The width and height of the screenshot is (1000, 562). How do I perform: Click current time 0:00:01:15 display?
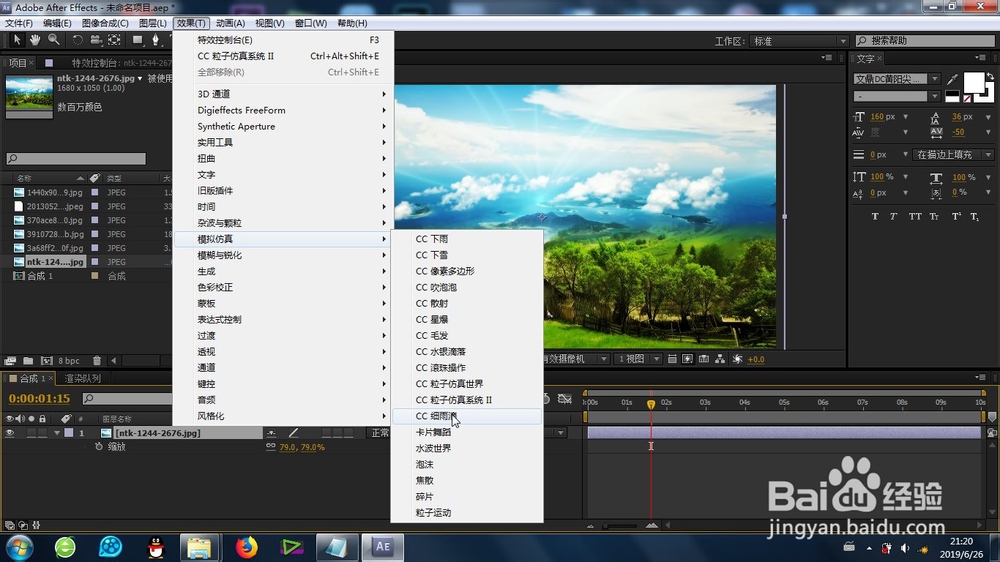pos(40,399)
